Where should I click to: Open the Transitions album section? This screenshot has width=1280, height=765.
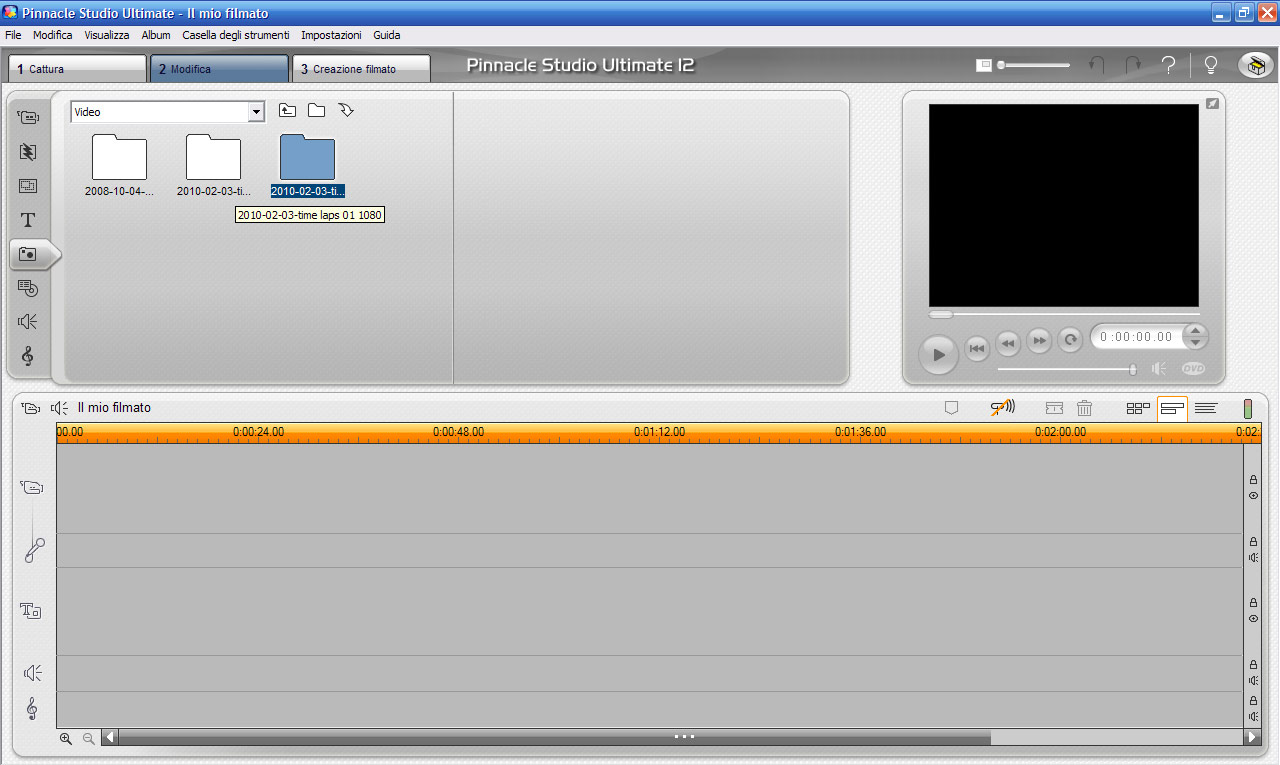click(28, 152)
